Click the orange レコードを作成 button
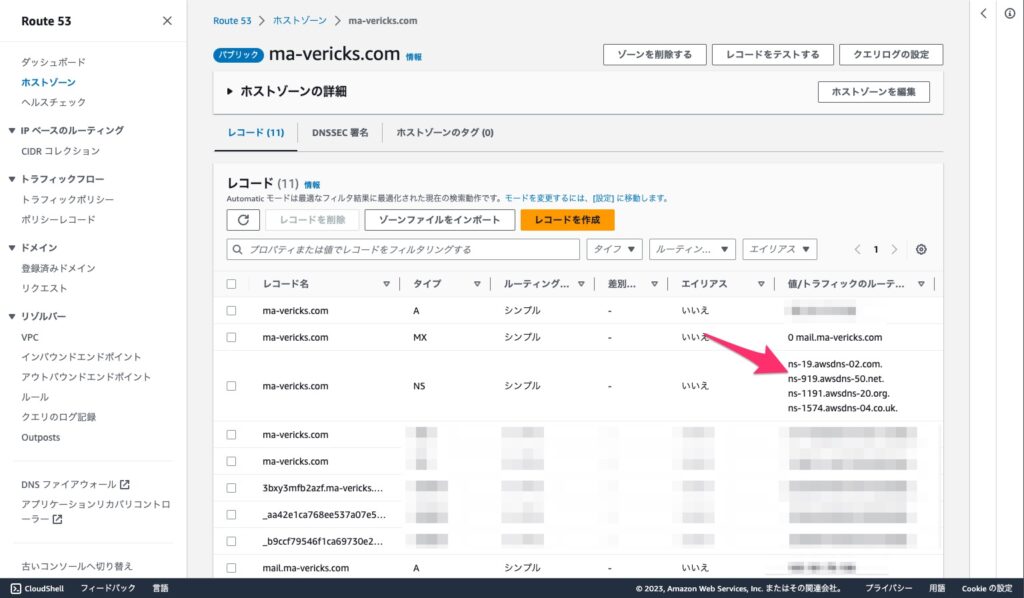Viewport: 1024px width, 598px height. [567, 220]
